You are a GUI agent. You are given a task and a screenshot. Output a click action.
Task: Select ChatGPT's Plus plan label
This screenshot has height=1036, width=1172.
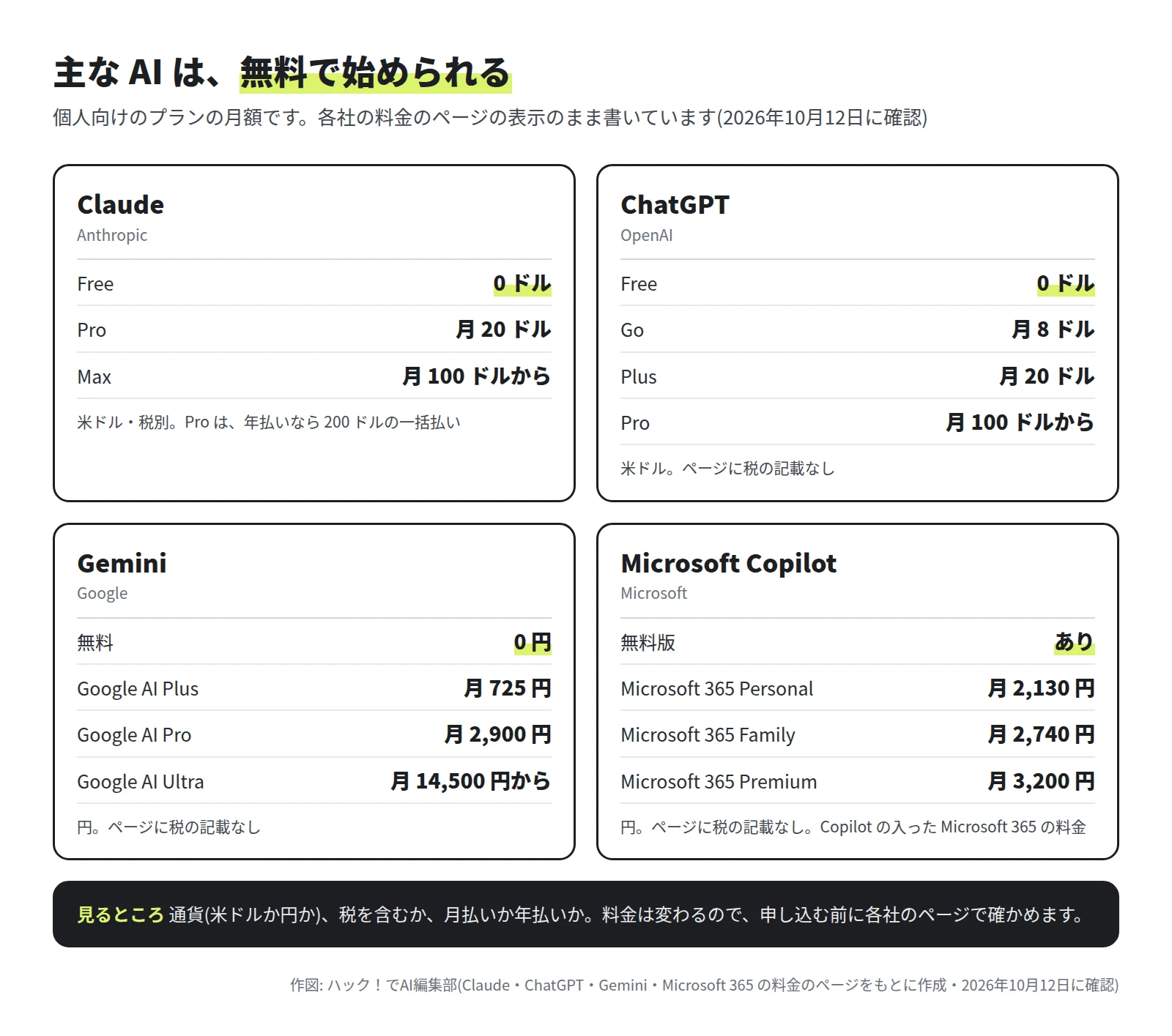click(x=639, y=377)
